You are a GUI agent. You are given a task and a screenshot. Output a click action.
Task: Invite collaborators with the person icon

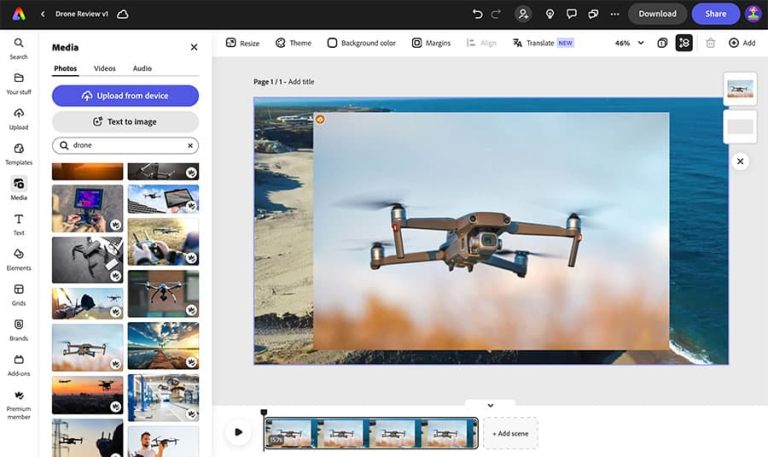pyautogui.click(x=523, y=14)
